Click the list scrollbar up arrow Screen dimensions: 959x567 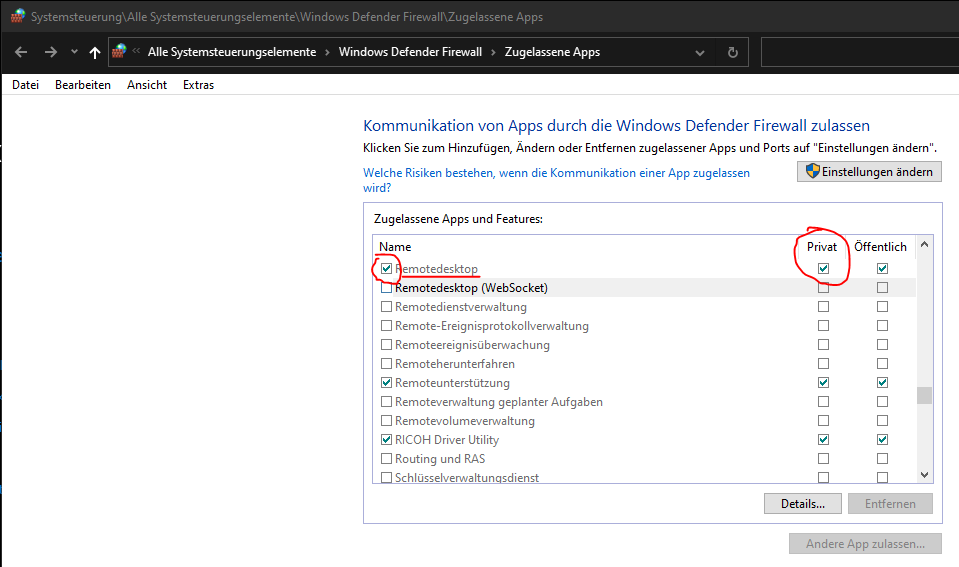click(925, 244)
